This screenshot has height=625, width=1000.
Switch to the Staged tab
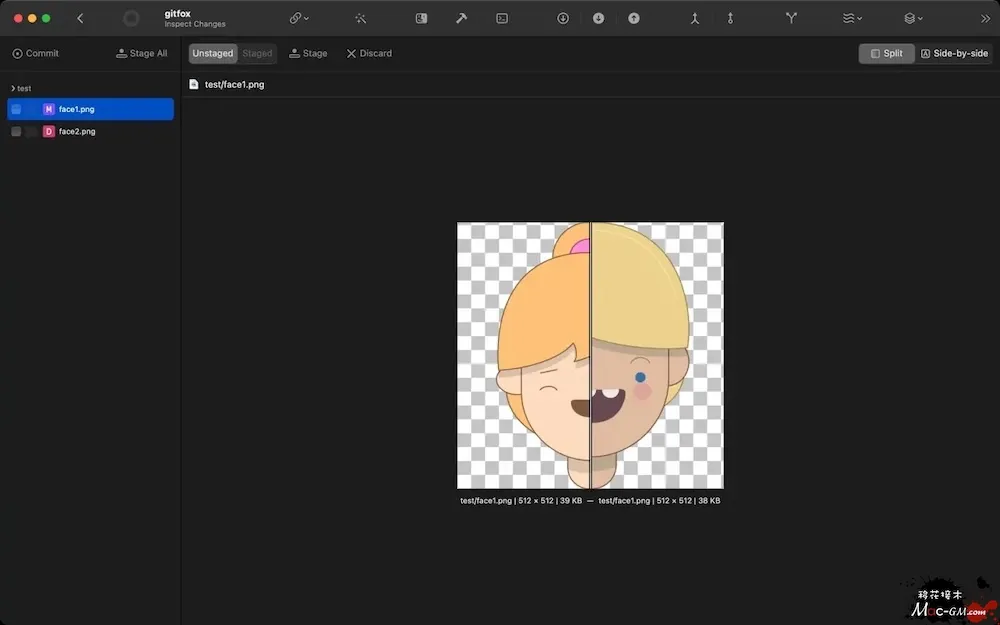point(257,54)
